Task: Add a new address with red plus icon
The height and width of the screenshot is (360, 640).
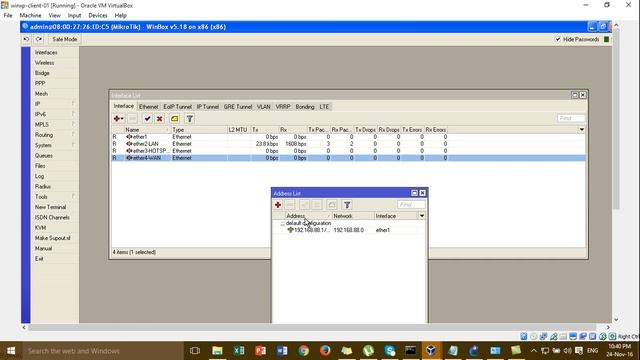Action: [278, 204]
